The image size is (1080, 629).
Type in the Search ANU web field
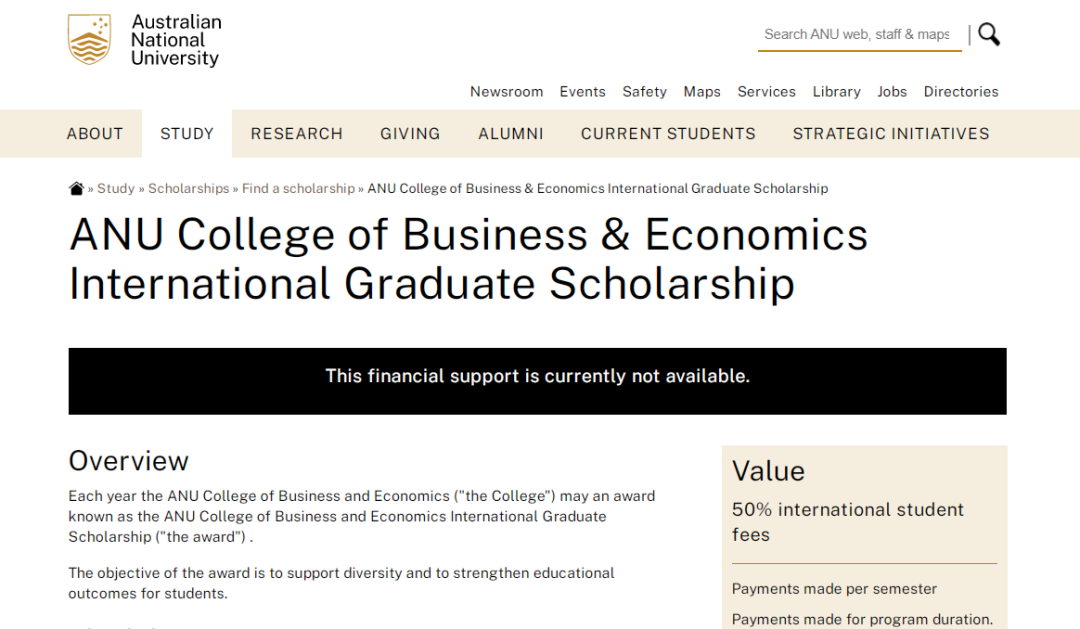[x=857, y=34]
